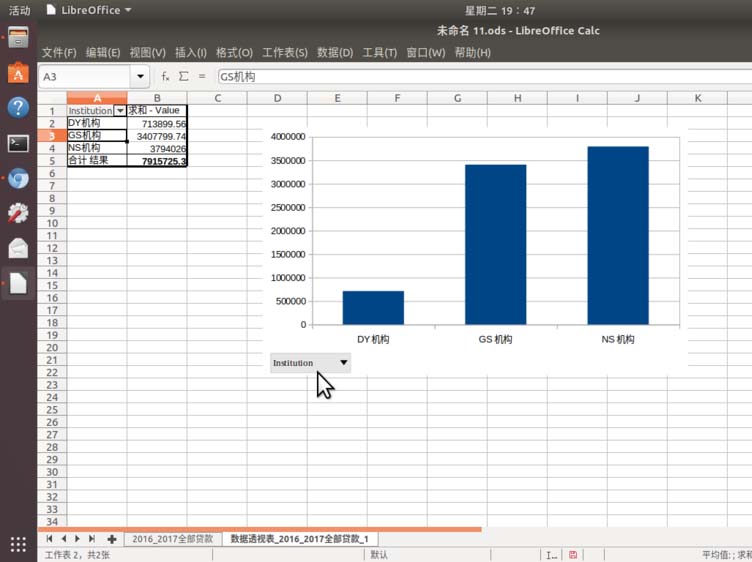Screen dimensions: 752x562
Task: Open Help icon in the dock
Action: [x=18, y=108]
